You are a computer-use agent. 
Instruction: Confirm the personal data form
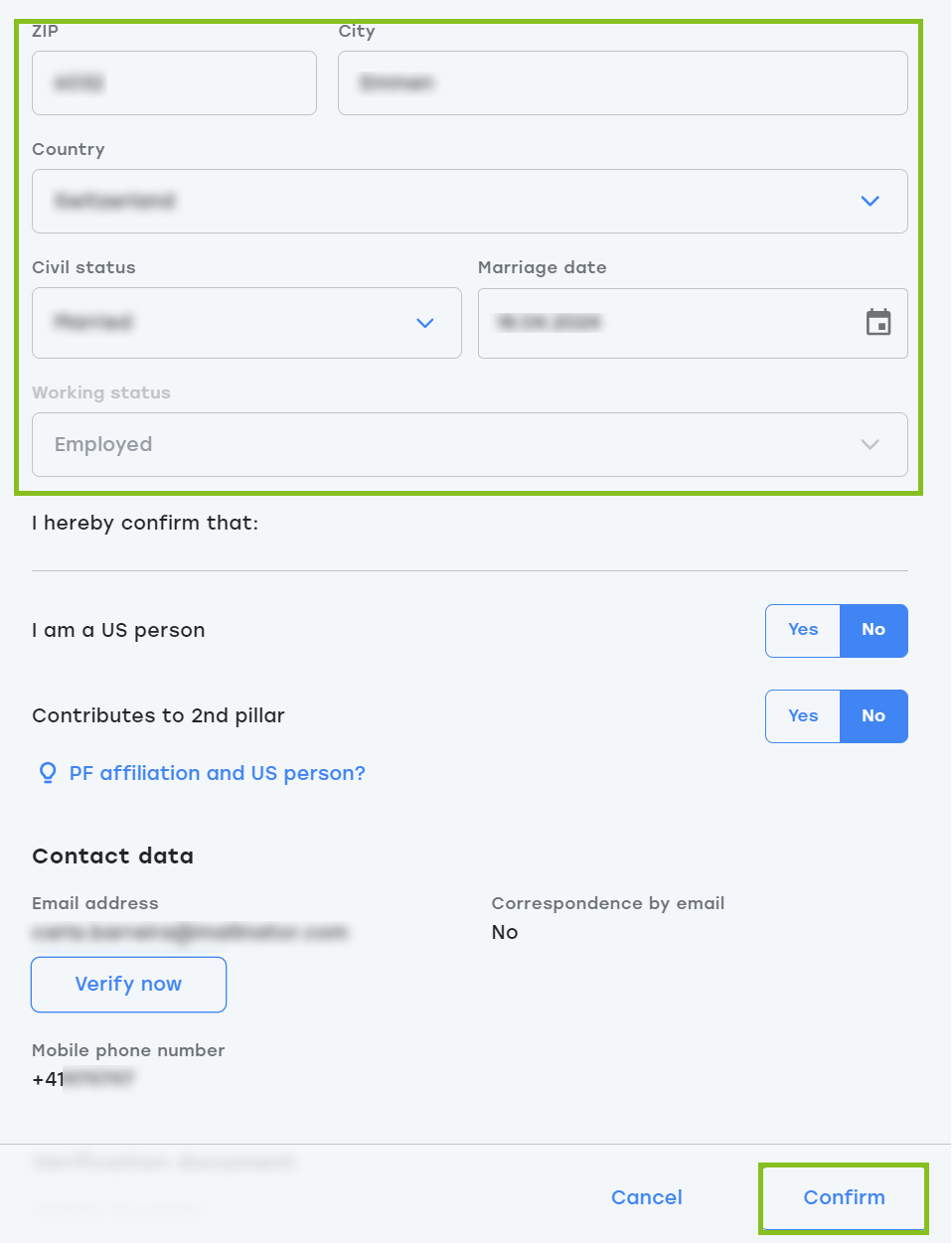click(844, 1197)
